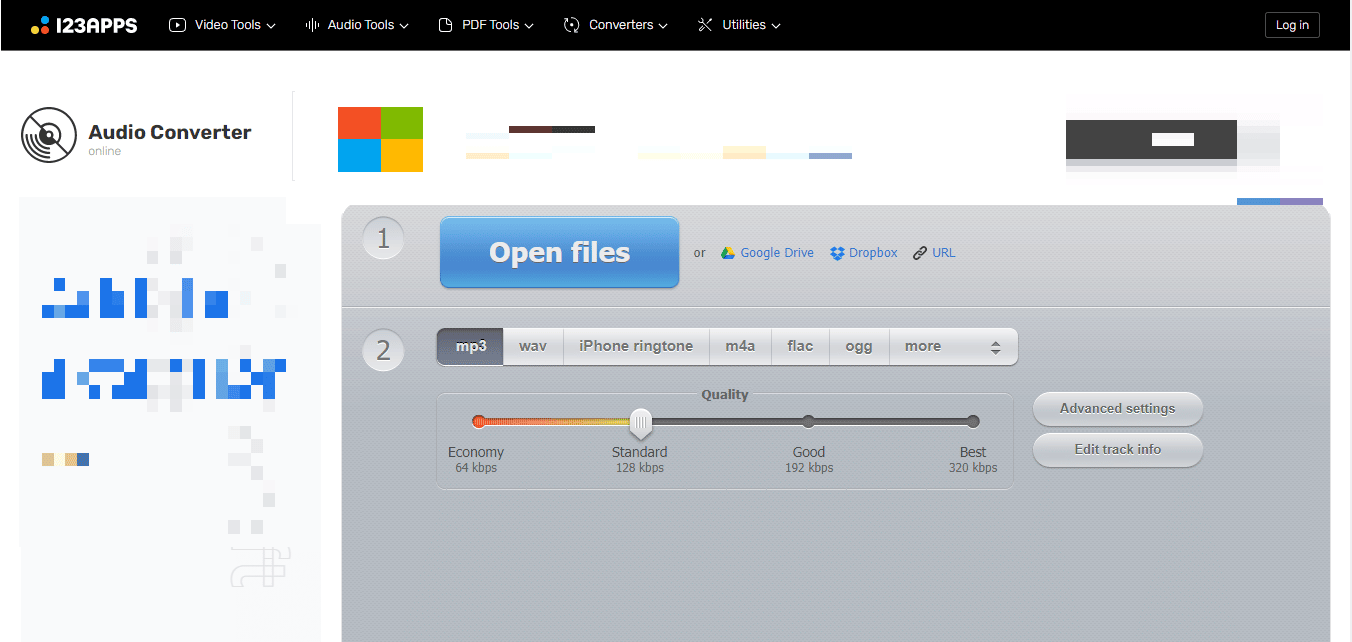Set quality to the Good point

pos(808,421)
